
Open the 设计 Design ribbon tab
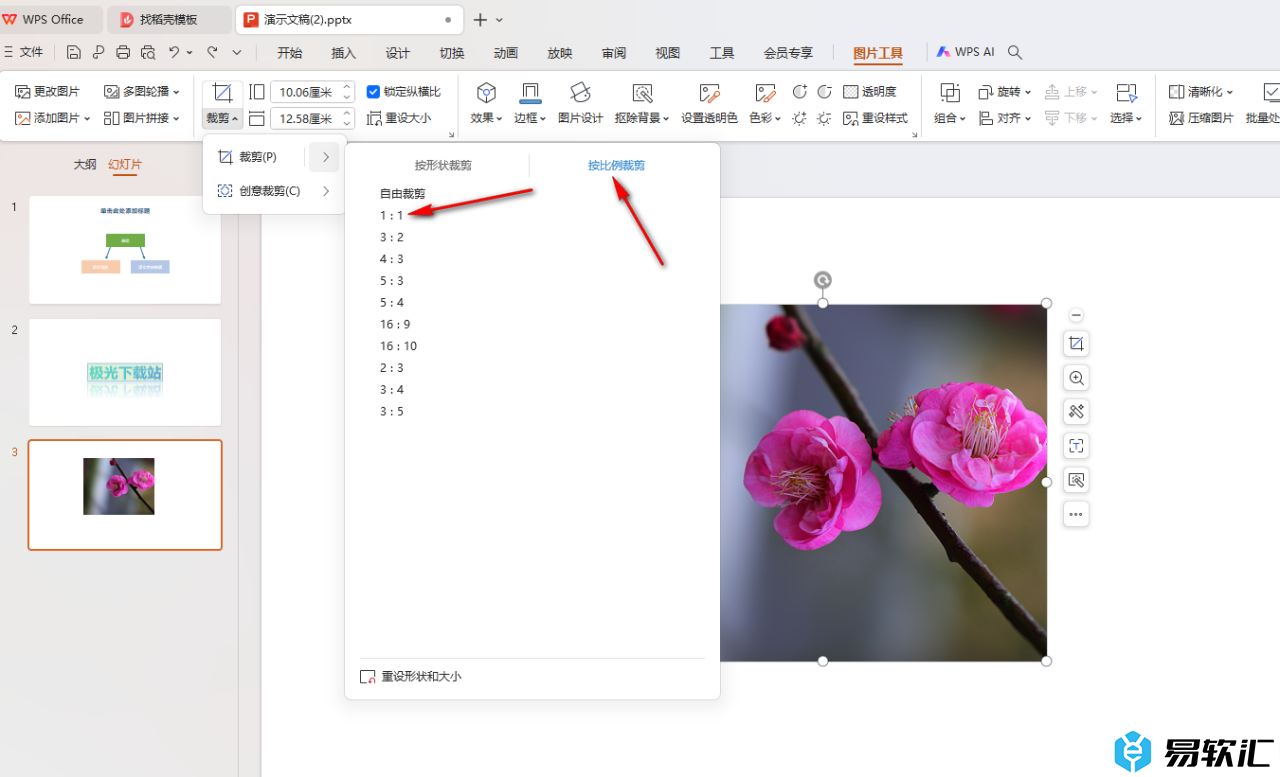point(397,53)
